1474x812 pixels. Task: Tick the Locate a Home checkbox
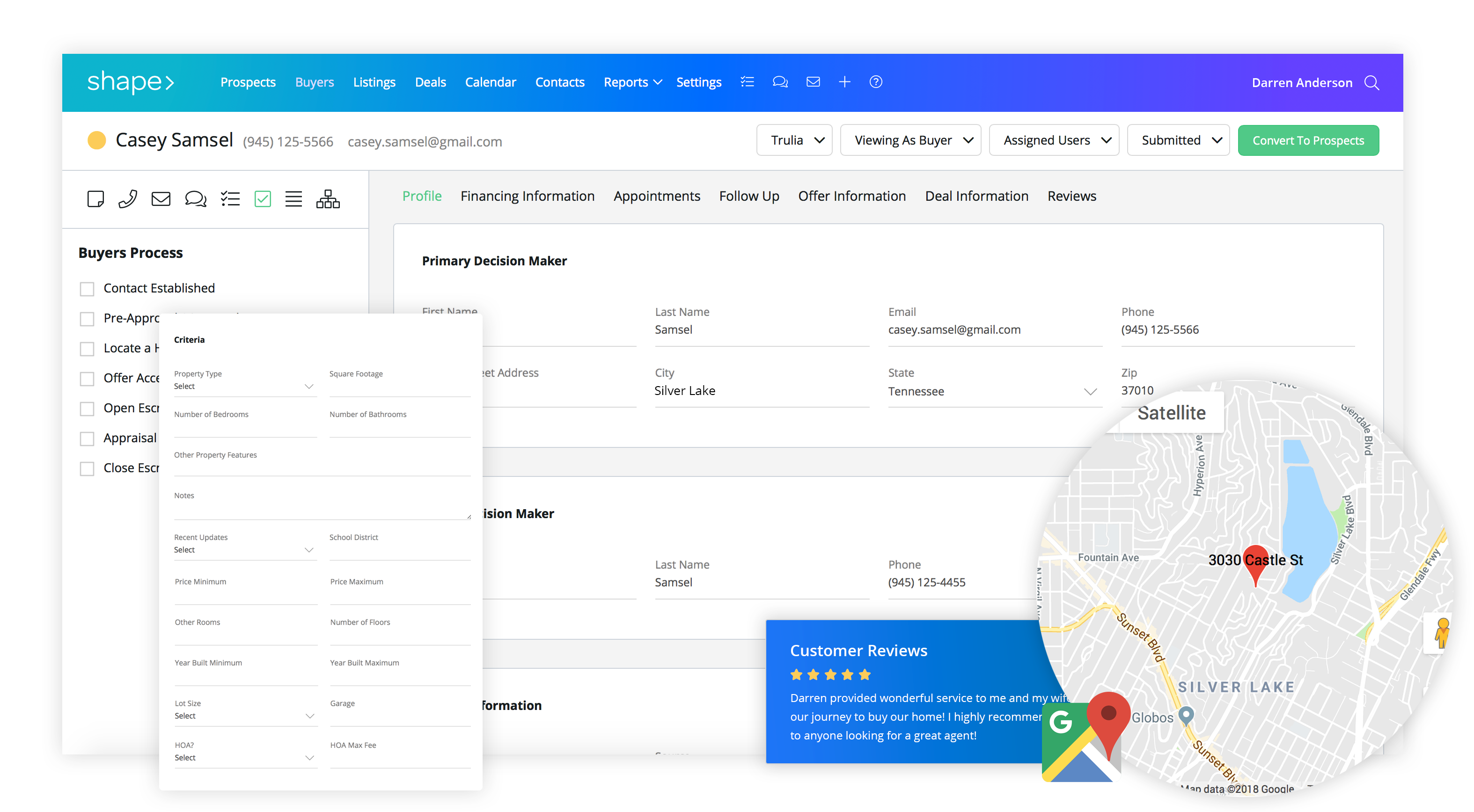point(87,349)
